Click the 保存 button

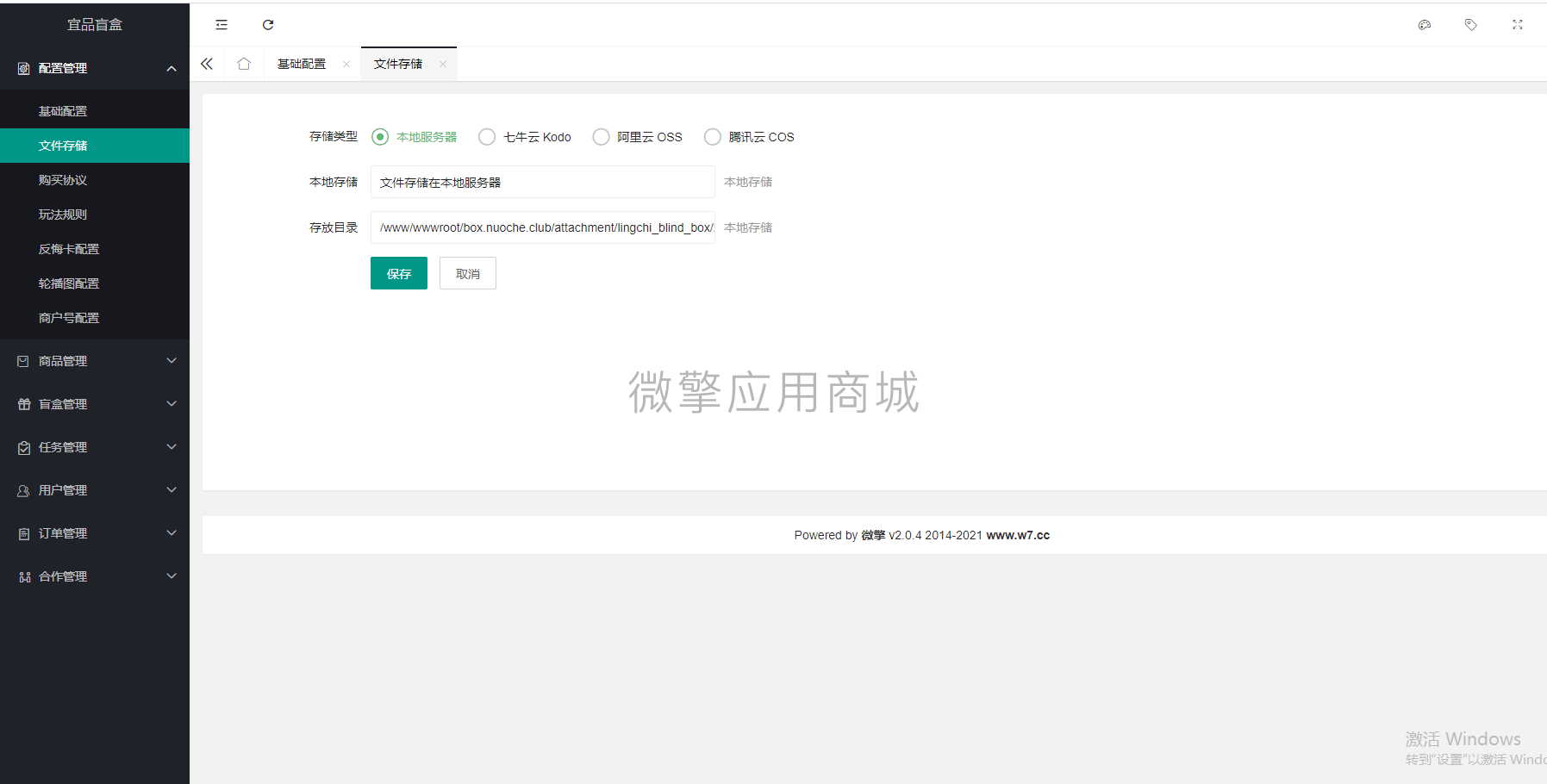tap(399, 273)
